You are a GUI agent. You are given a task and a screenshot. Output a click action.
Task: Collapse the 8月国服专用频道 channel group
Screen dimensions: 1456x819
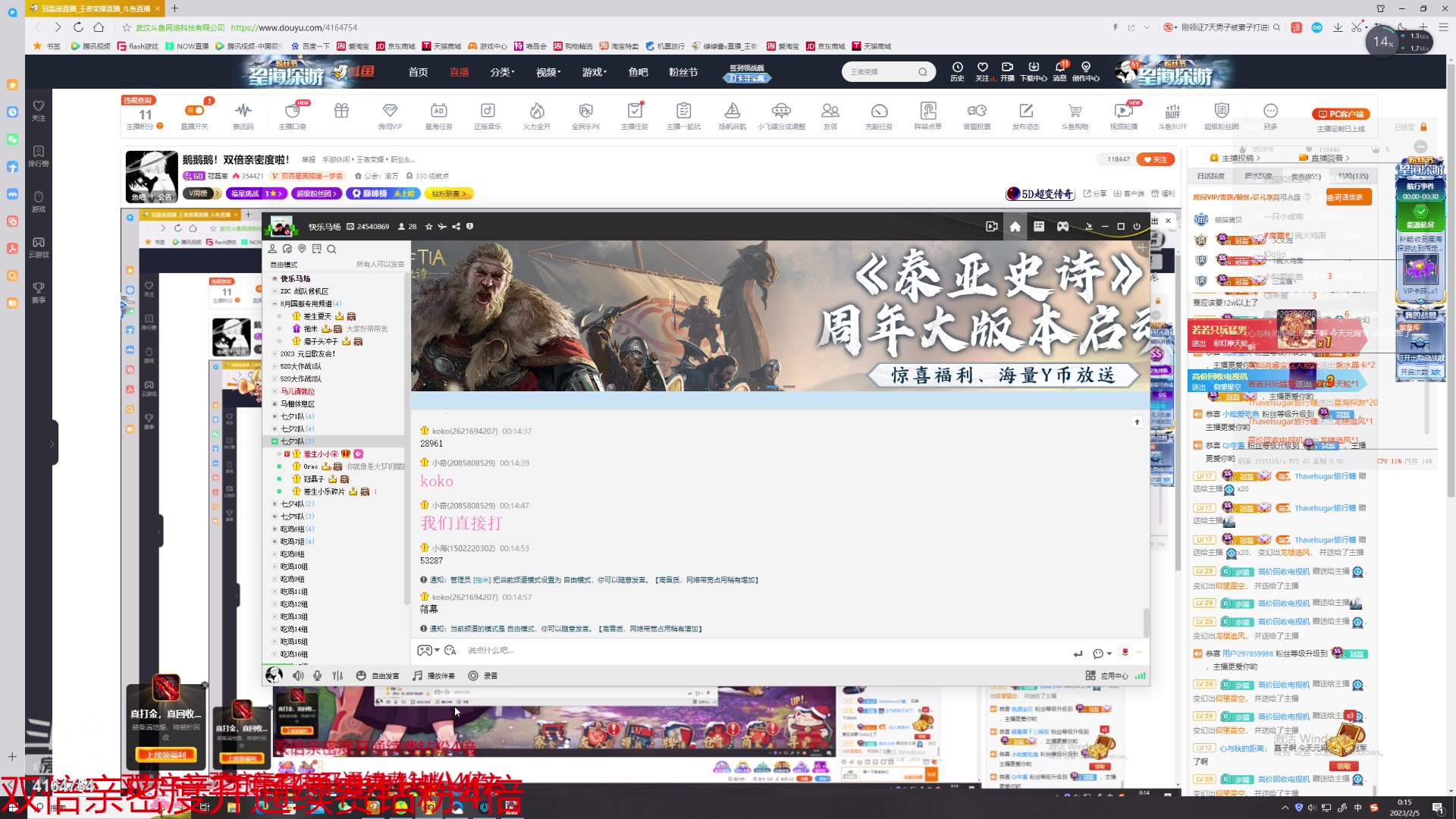coord(275,303)
